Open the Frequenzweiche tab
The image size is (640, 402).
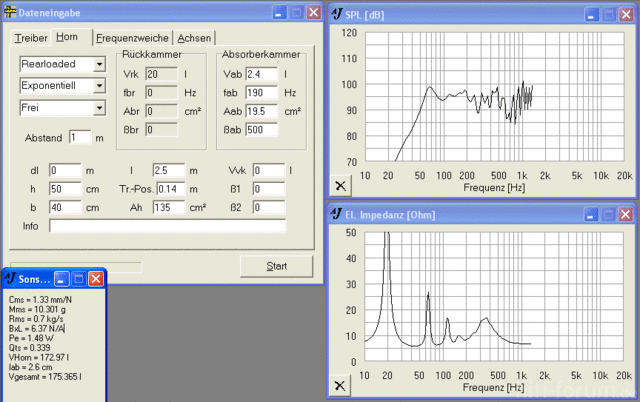click(x=132, y=37)
